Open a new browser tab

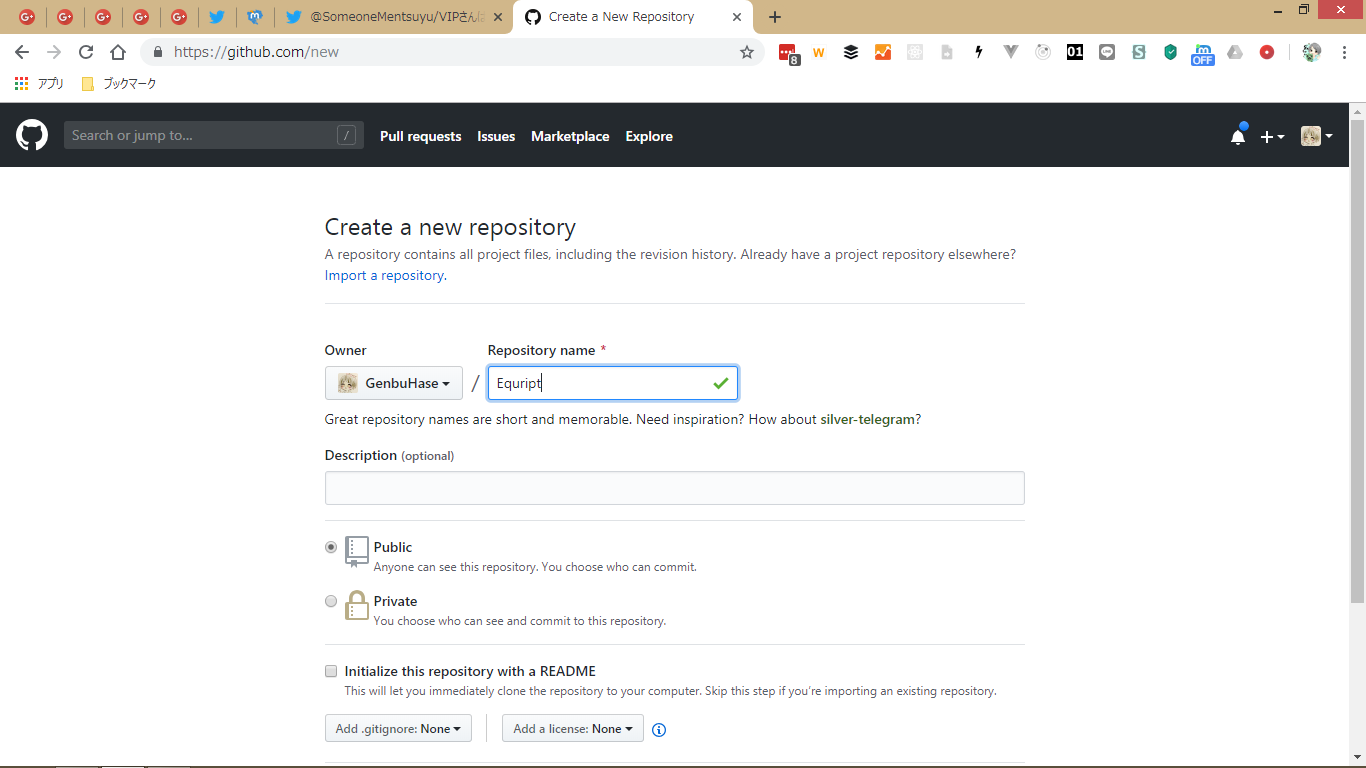(x=775, y=17)
